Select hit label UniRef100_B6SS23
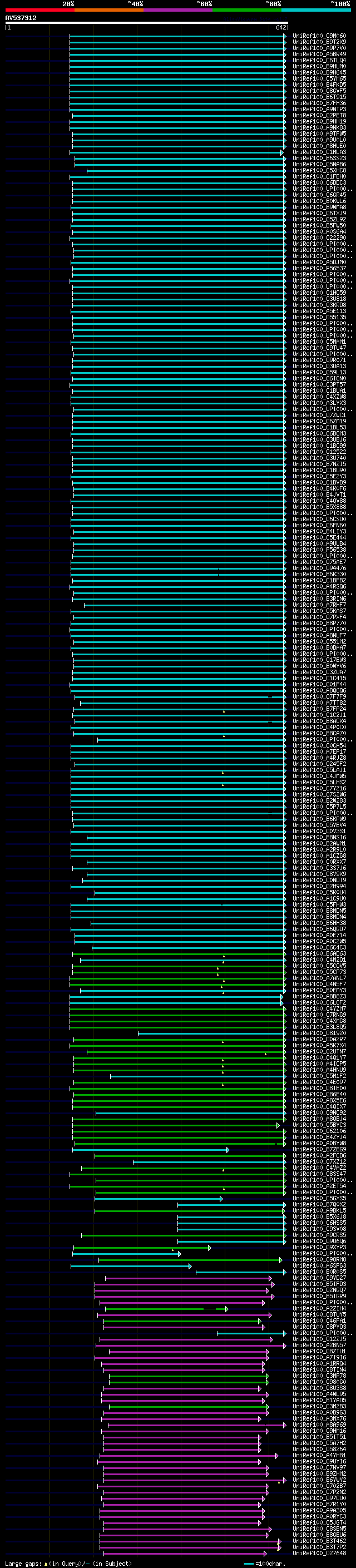 pos(319,159)
